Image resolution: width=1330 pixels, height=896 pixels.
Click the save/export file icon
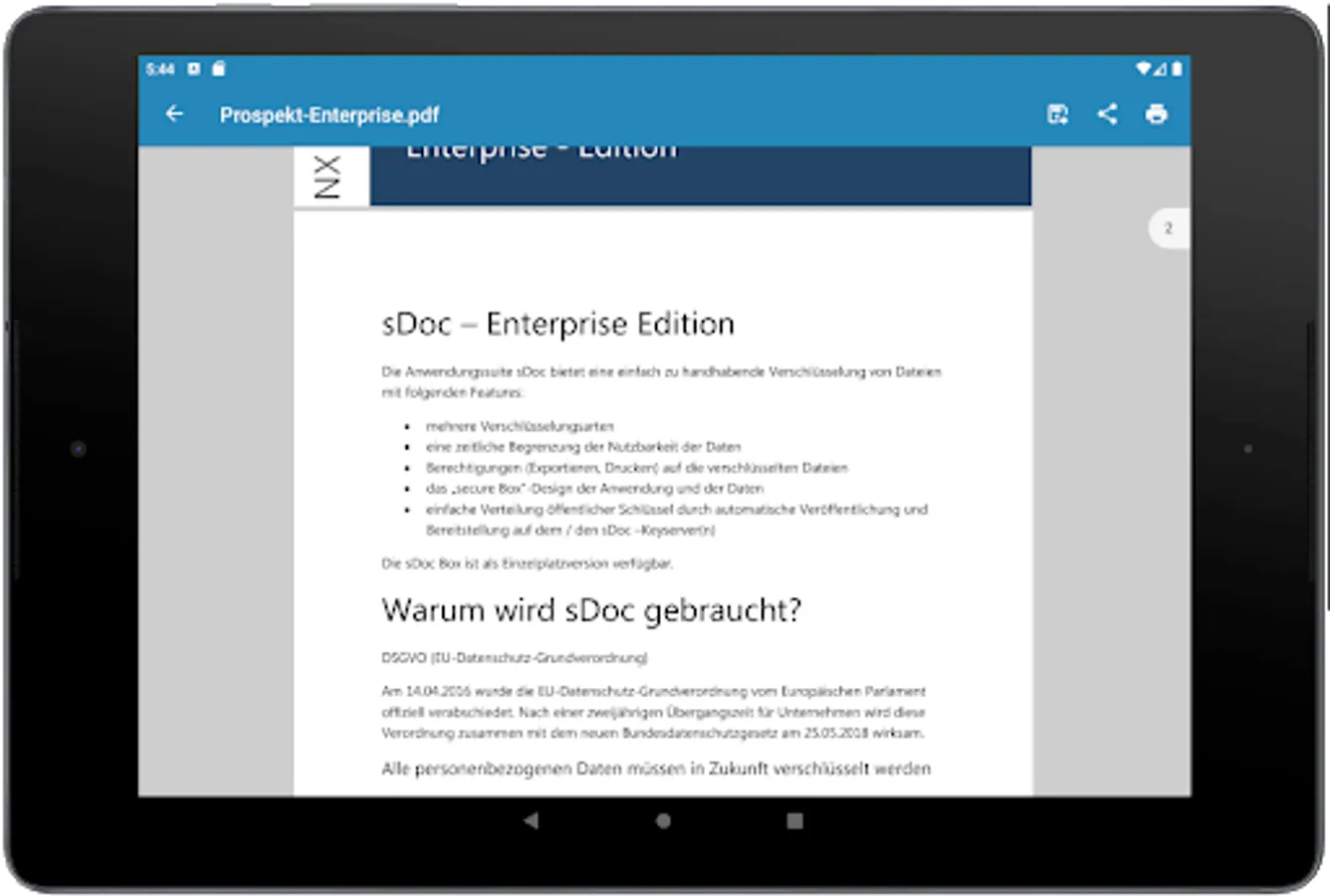1057,113
